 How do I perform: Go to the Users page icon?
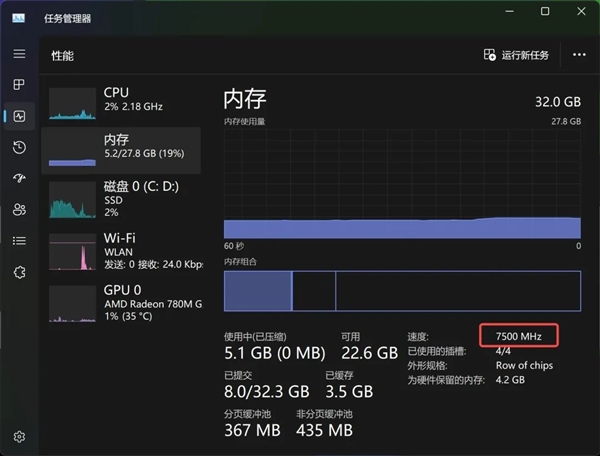coord(19,209)
